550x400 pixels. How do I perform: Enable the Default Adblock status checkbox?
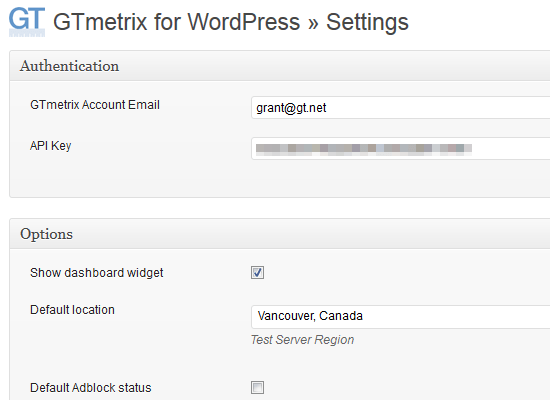(257, 388)
